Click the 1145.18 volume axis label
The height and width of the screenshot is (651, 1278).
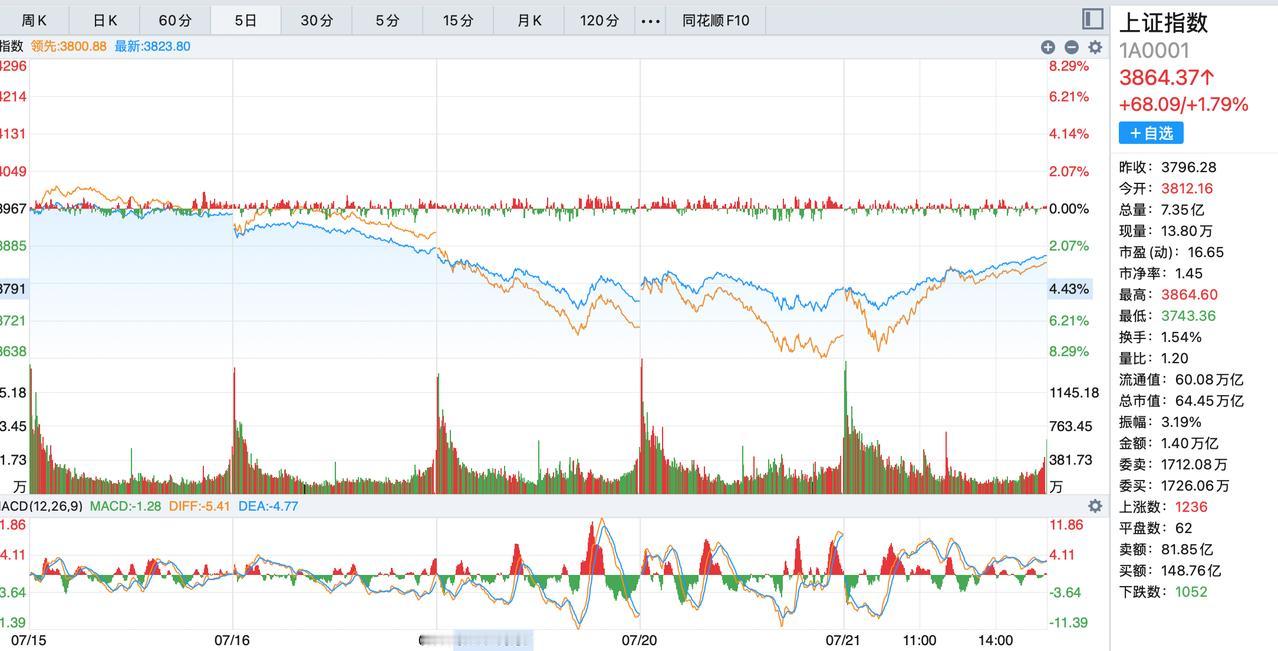tap(1073, 393)
